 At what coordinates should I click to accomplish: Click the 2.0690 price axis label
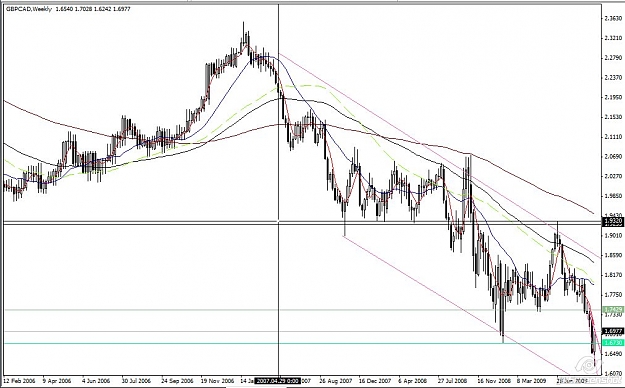tap(613, 156)
